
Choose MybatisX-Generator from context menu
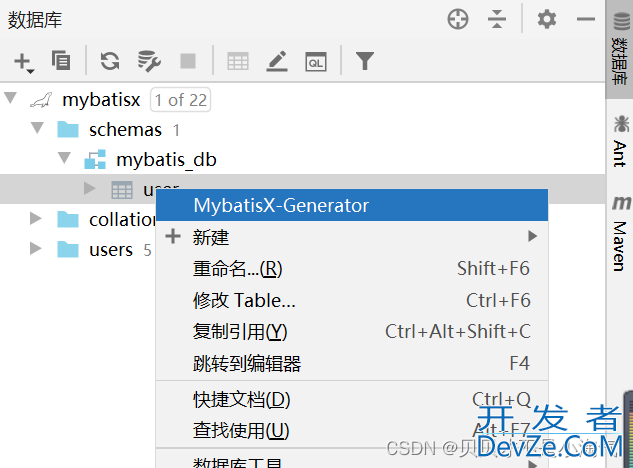(x=352, y=205)
